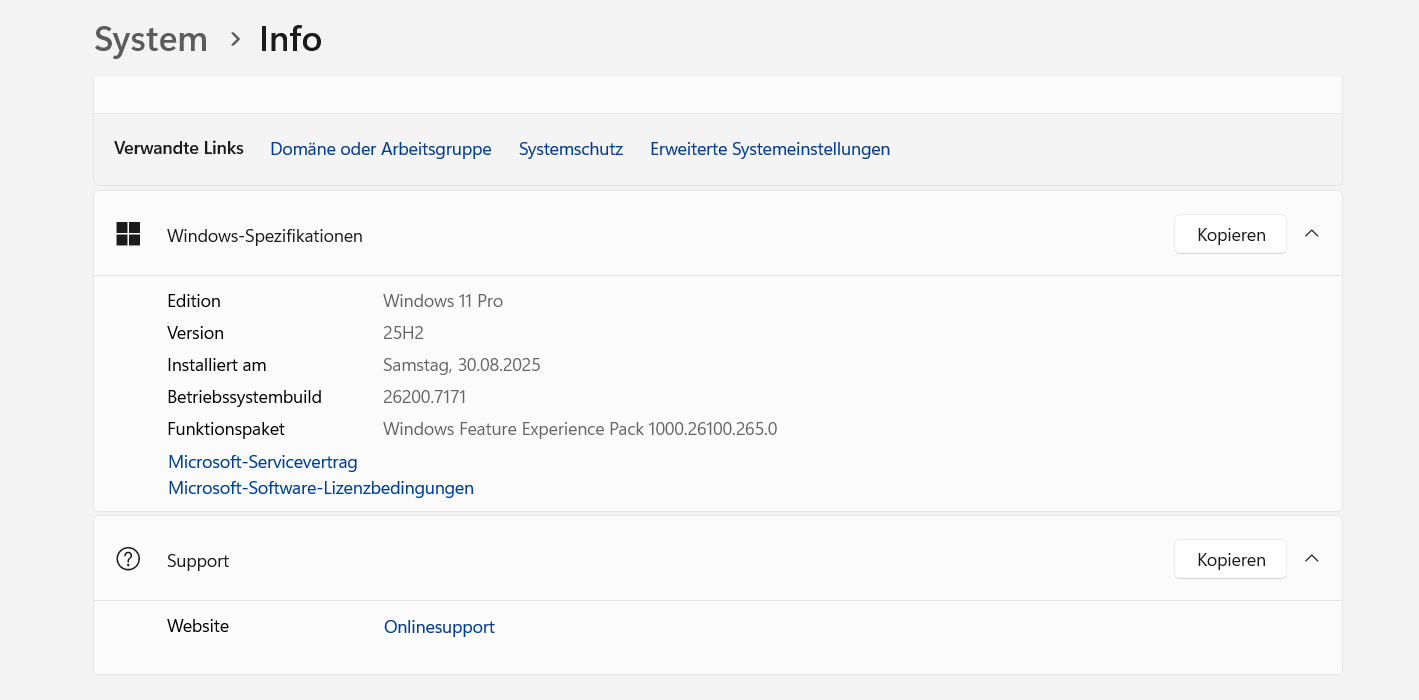Open Microsoft-Software-Lizenzbedingungen link

tap(320, 488)
